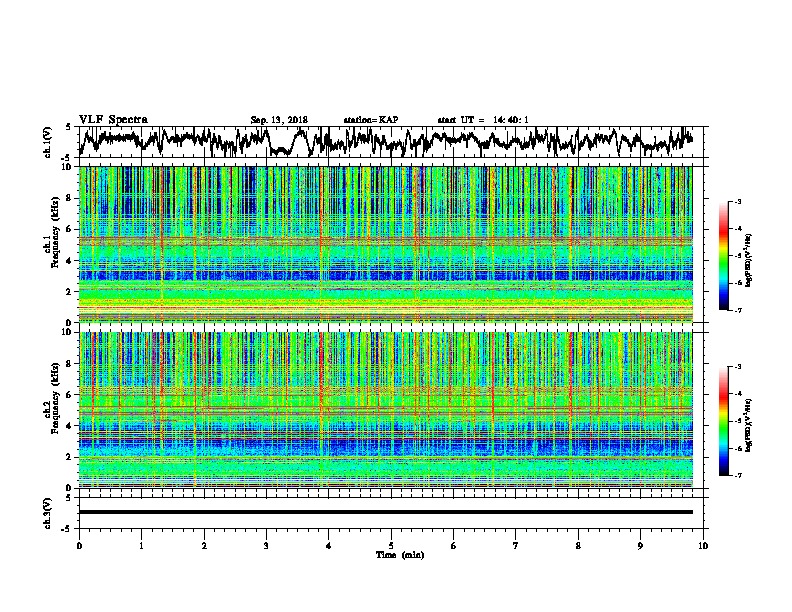Click the ch.2 spectrogram color bar
Image resolution: width=792 pixels, height=612 pixels.
click(x=723, y=421)
